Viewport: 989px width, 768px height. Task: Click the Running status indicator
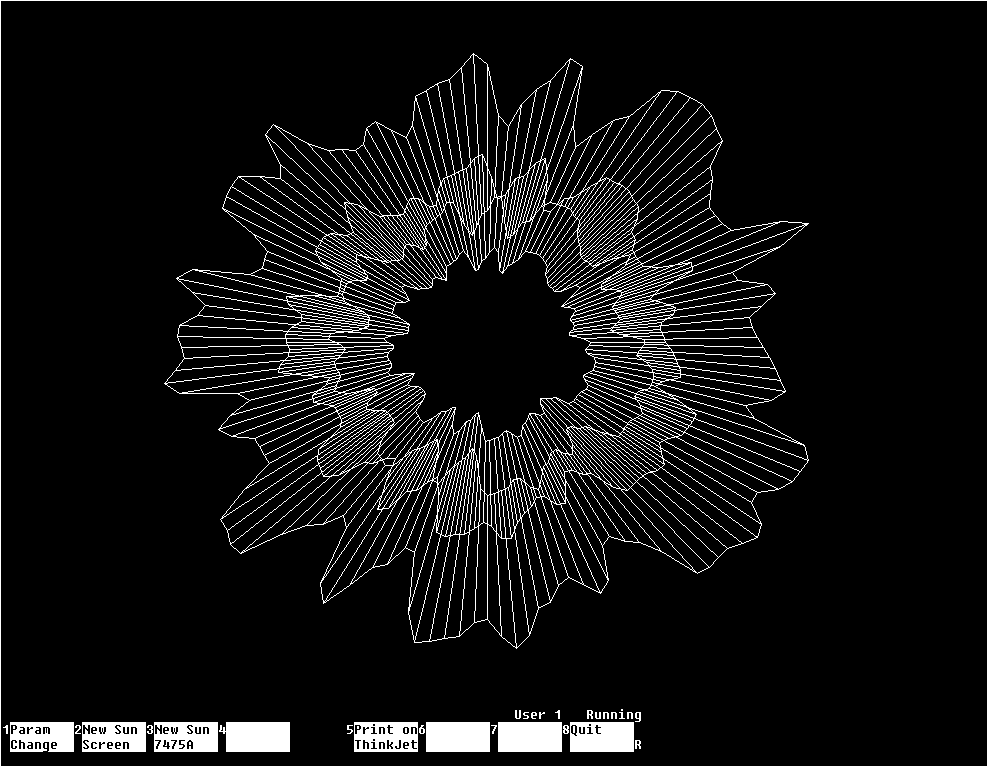point(613,715)
